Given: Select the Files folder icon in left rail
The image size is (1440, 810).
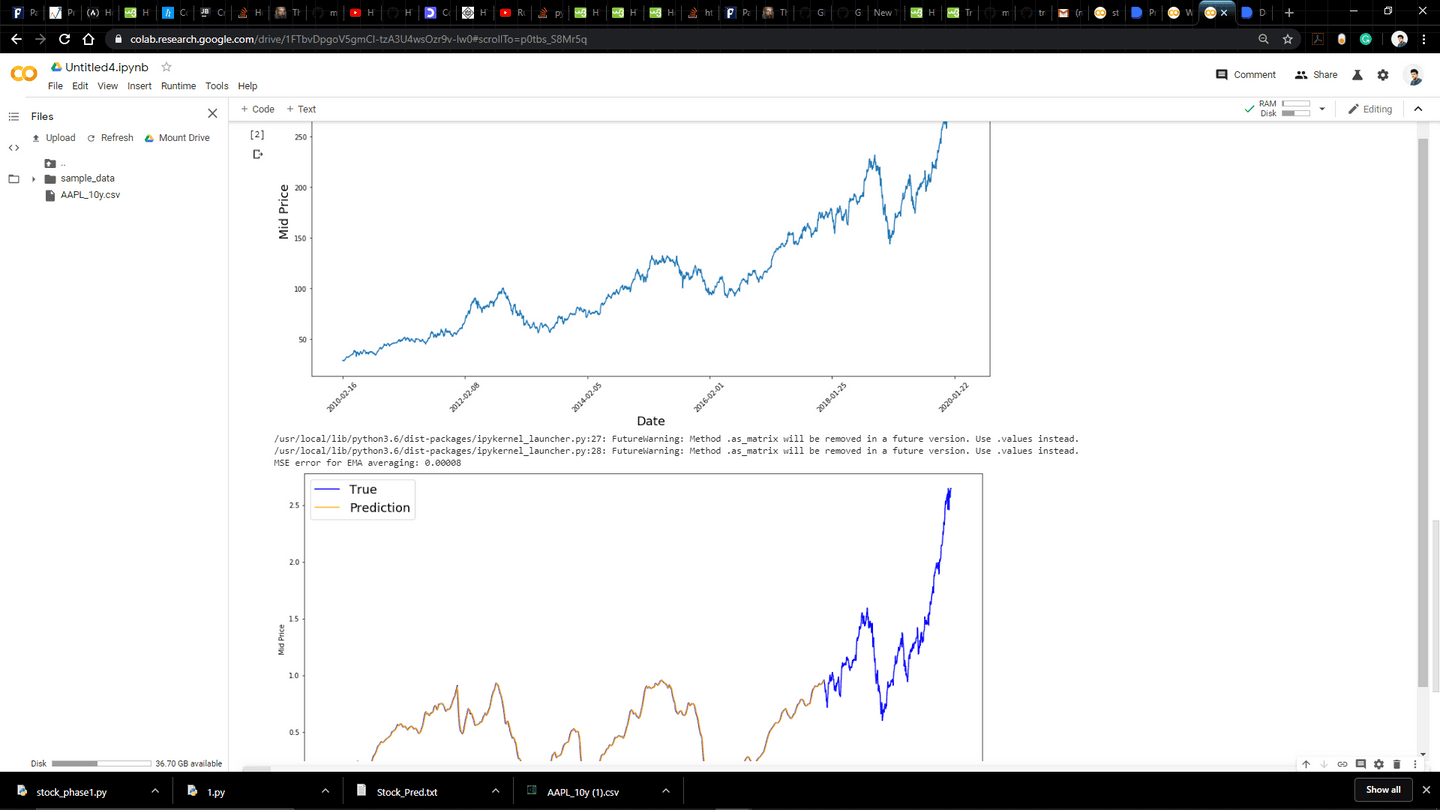Looking at the screenshot, I should [x=14, y=179].
